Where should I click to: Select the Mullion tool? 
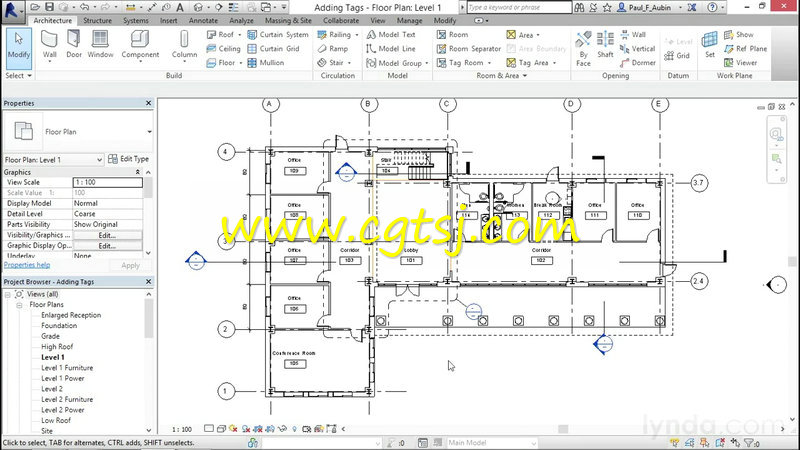point(265,63)
